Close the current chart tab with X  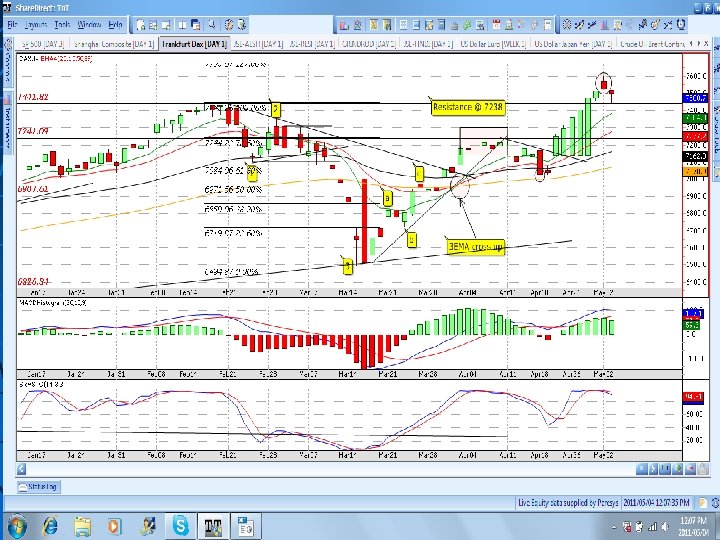click(x=706, y=44)
